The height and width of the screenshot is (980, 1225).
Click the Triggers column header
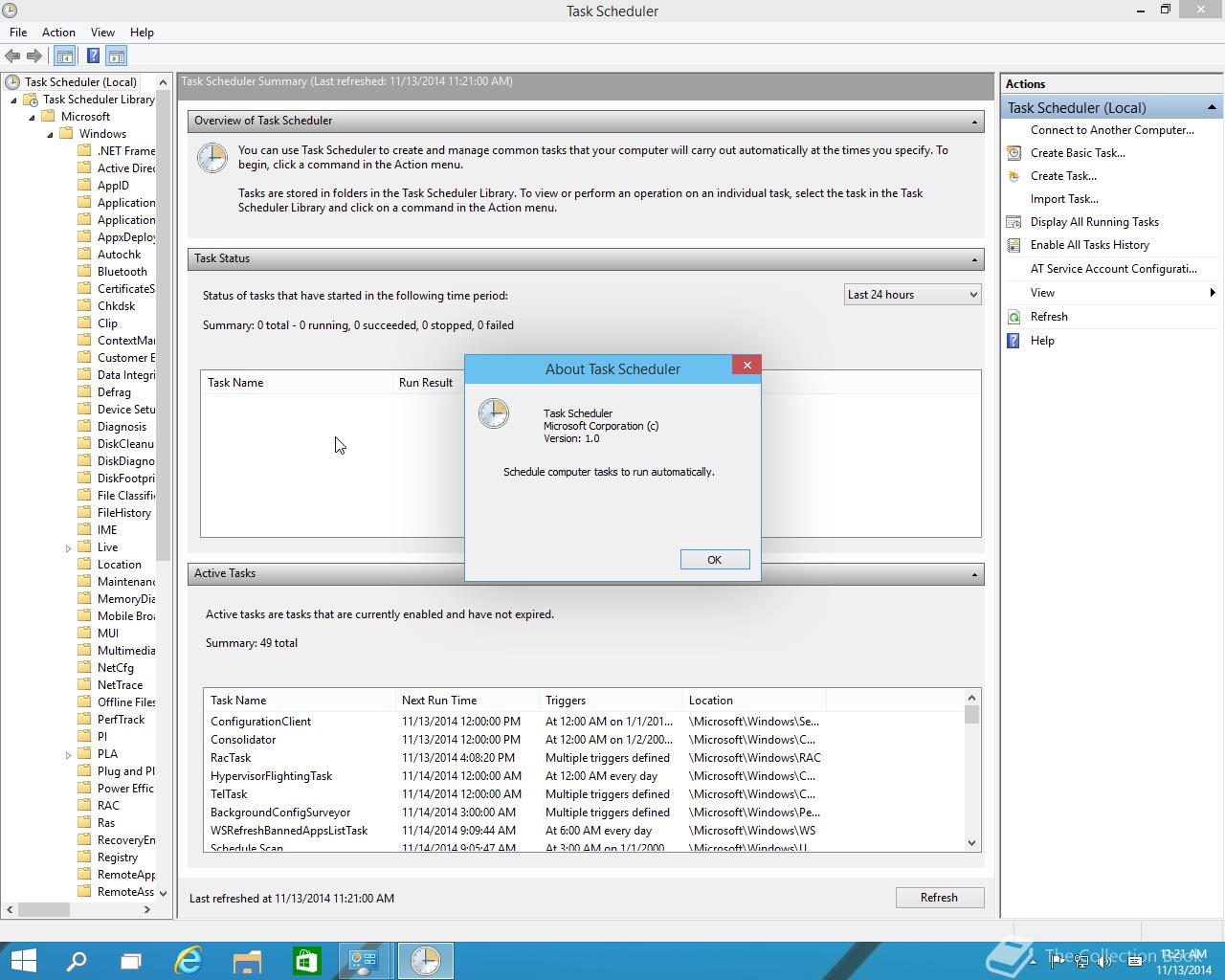[611, 701]
